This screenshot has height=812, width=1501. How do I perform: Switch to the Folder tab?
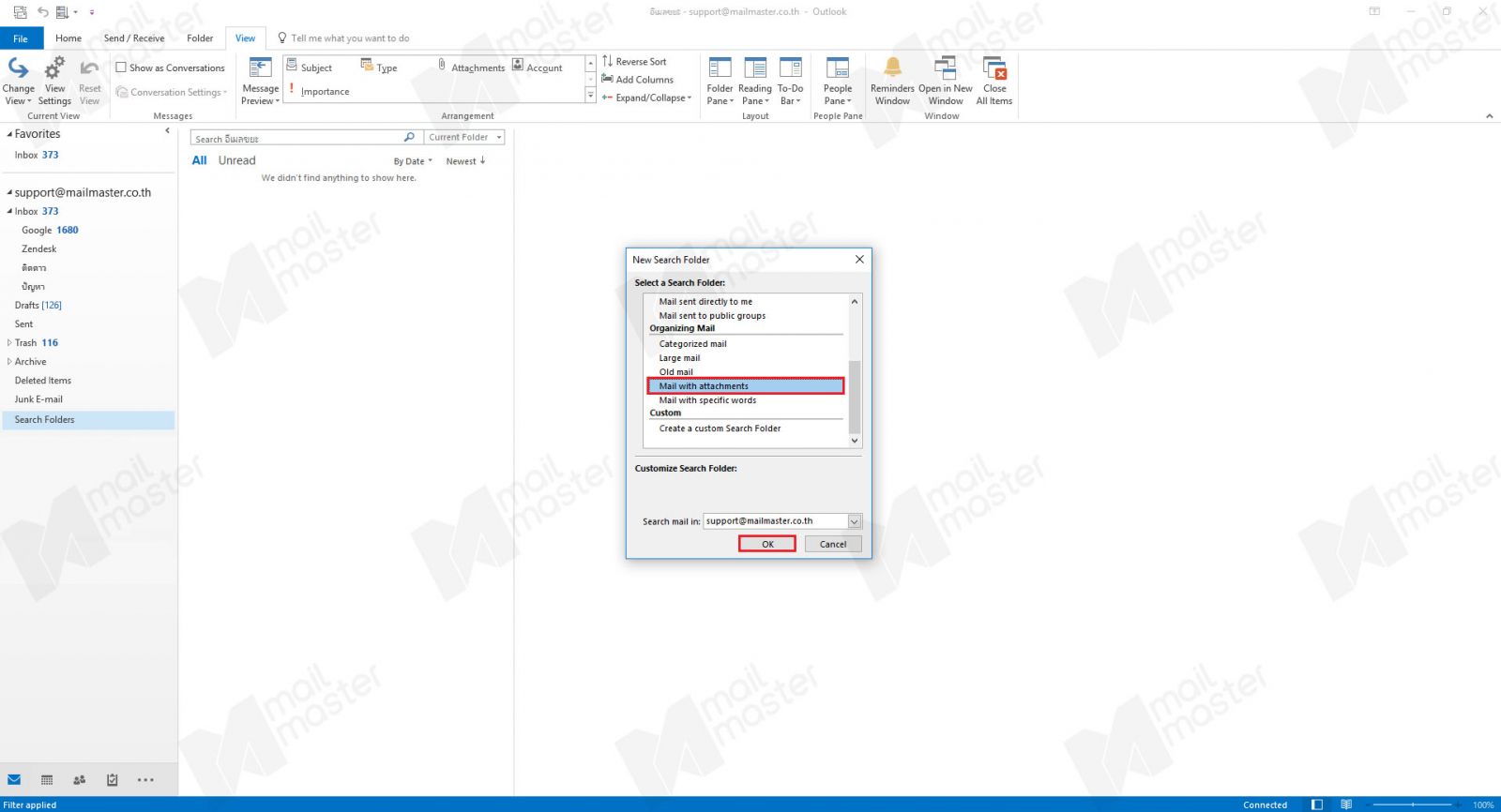[200, 38]
